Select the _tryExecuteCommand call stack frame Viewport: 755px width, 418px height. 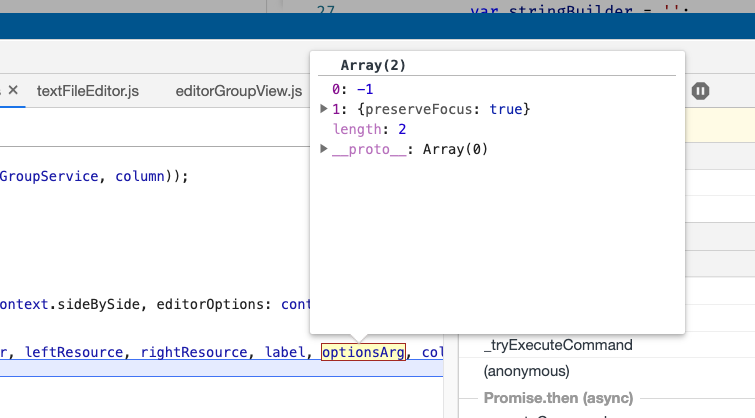pyautogui.click(x=558, y=345)
